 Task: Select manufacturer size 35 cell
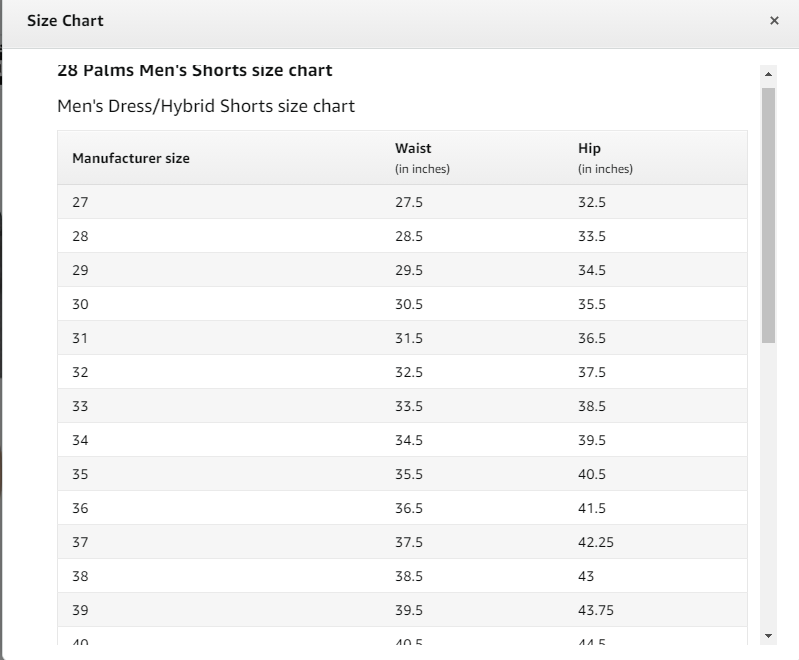click(x=81, y=474)
